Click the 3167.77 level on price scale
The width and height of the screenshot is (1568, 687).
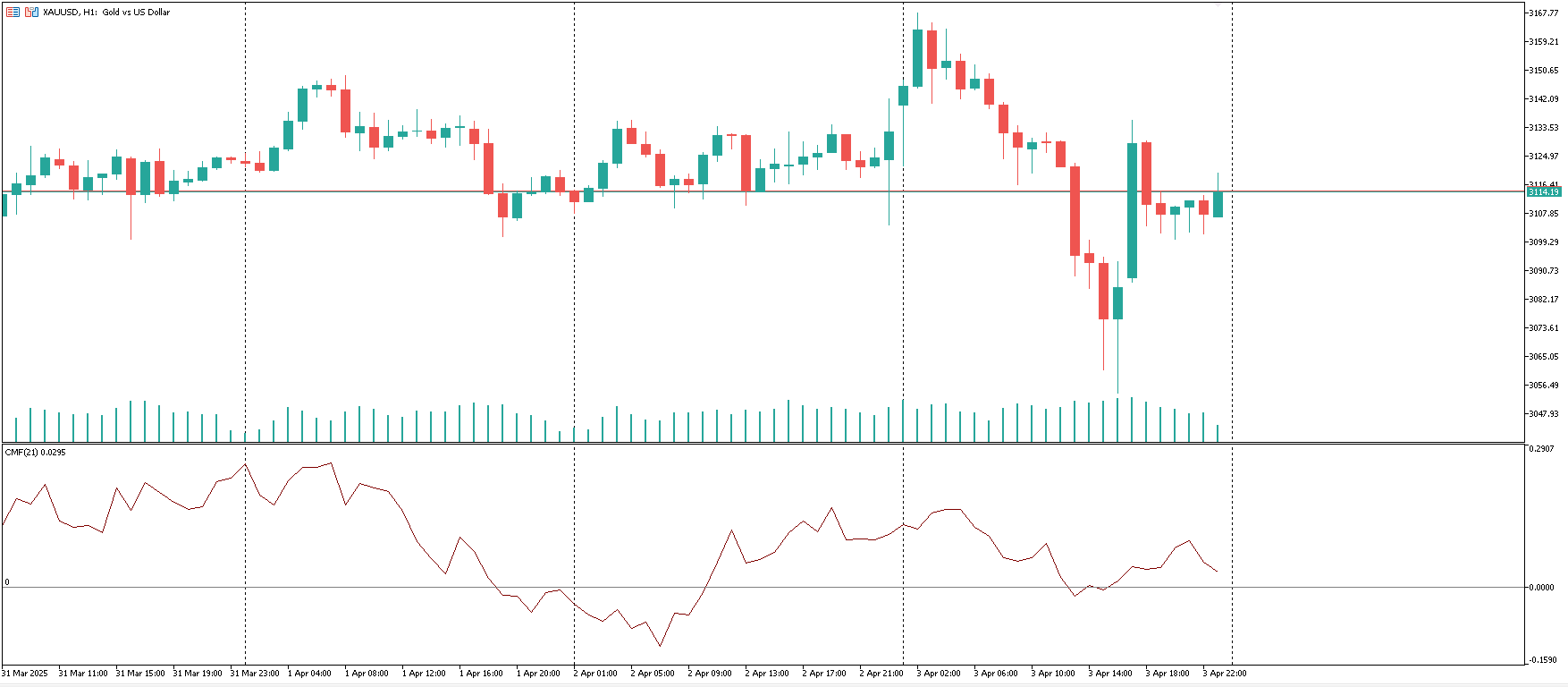(x=1543, y=13)
